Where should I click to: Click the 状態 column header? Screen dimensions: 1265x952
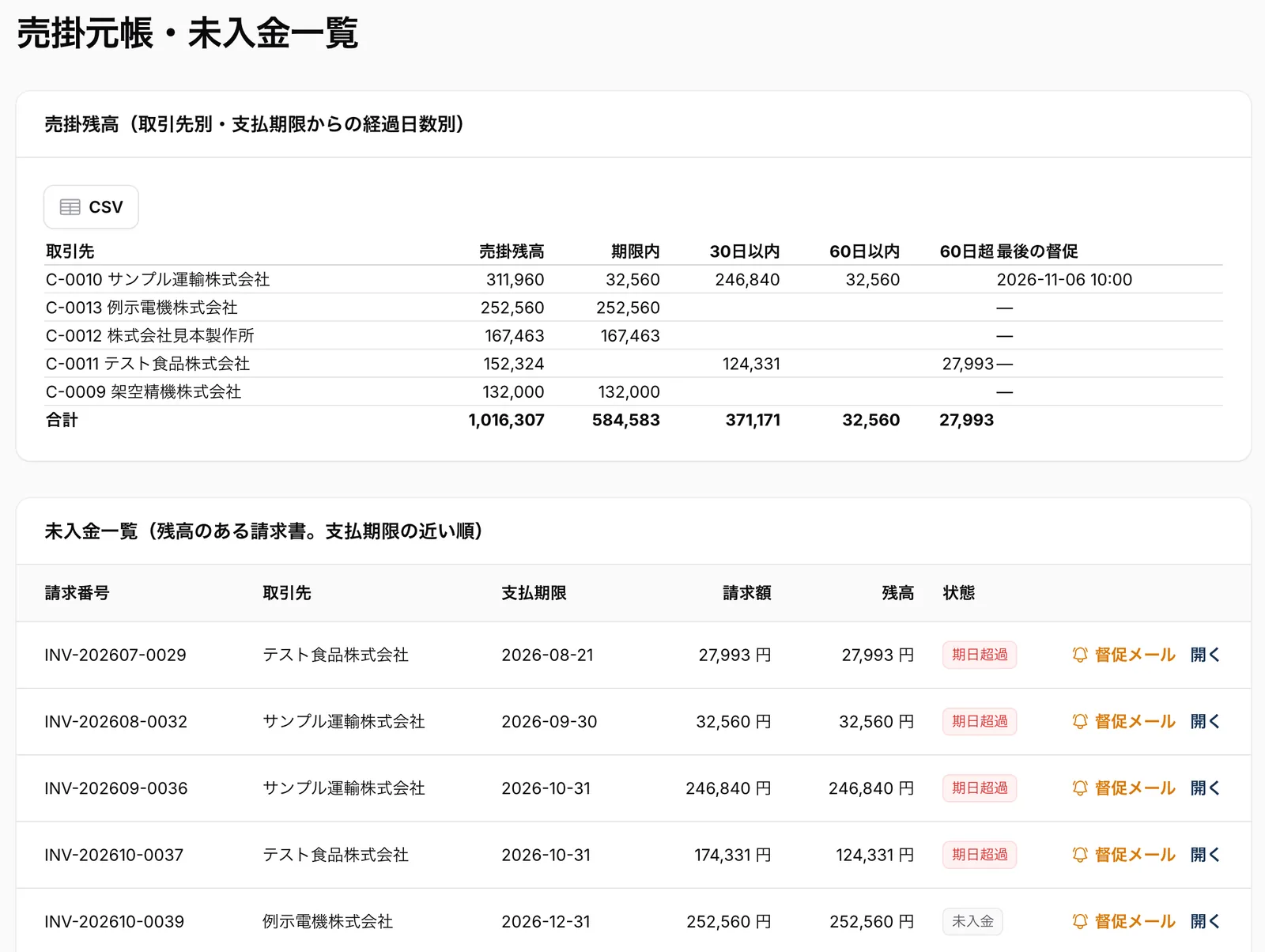[x=958, y=593]
